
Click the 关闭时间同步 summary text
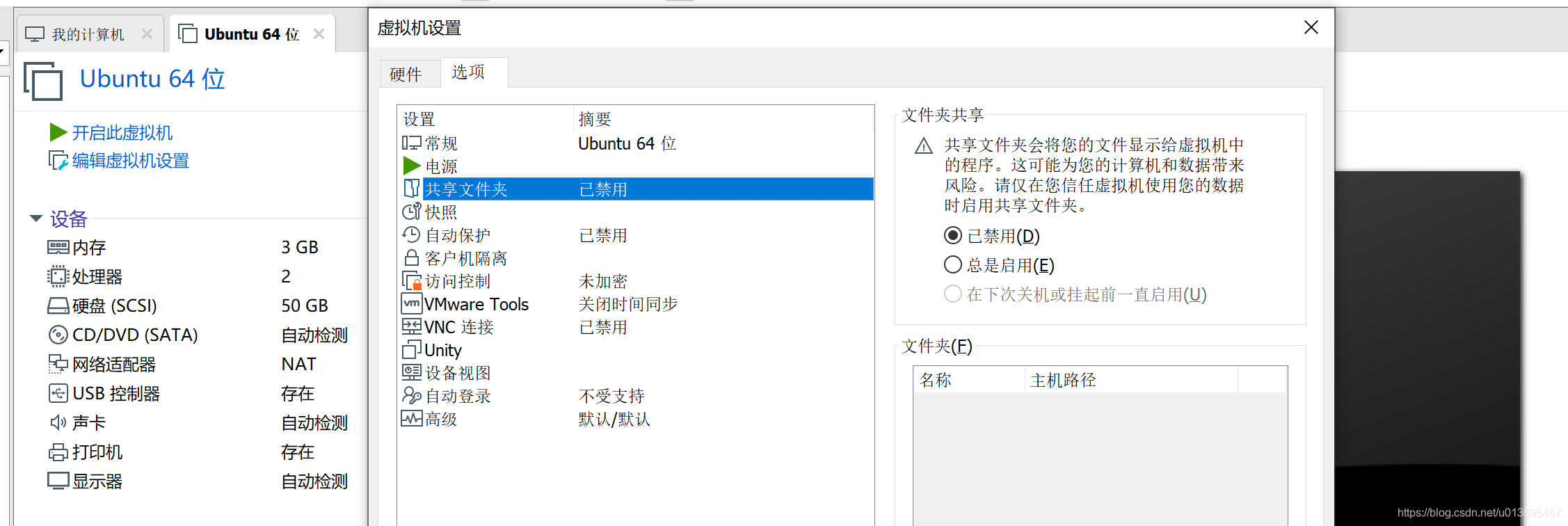tap(628, 304)
